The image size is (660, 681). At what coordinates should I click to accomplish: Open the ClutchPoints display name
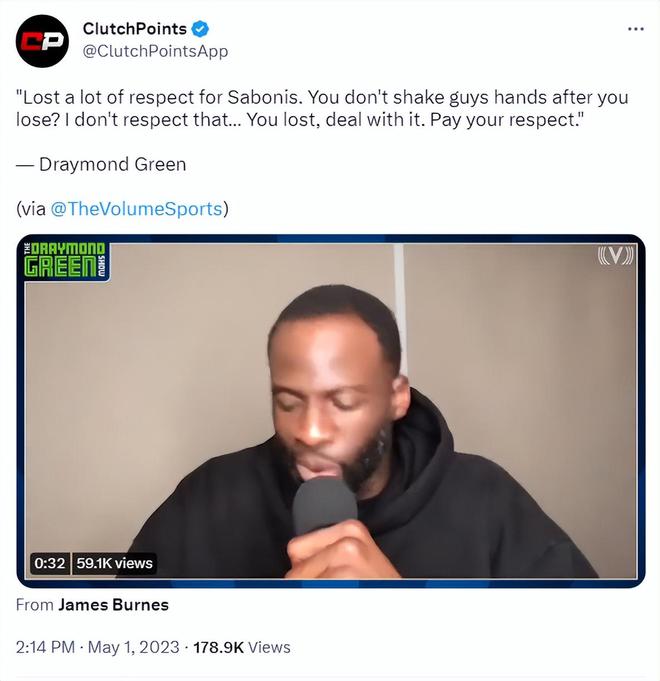(x=135, y=29)
